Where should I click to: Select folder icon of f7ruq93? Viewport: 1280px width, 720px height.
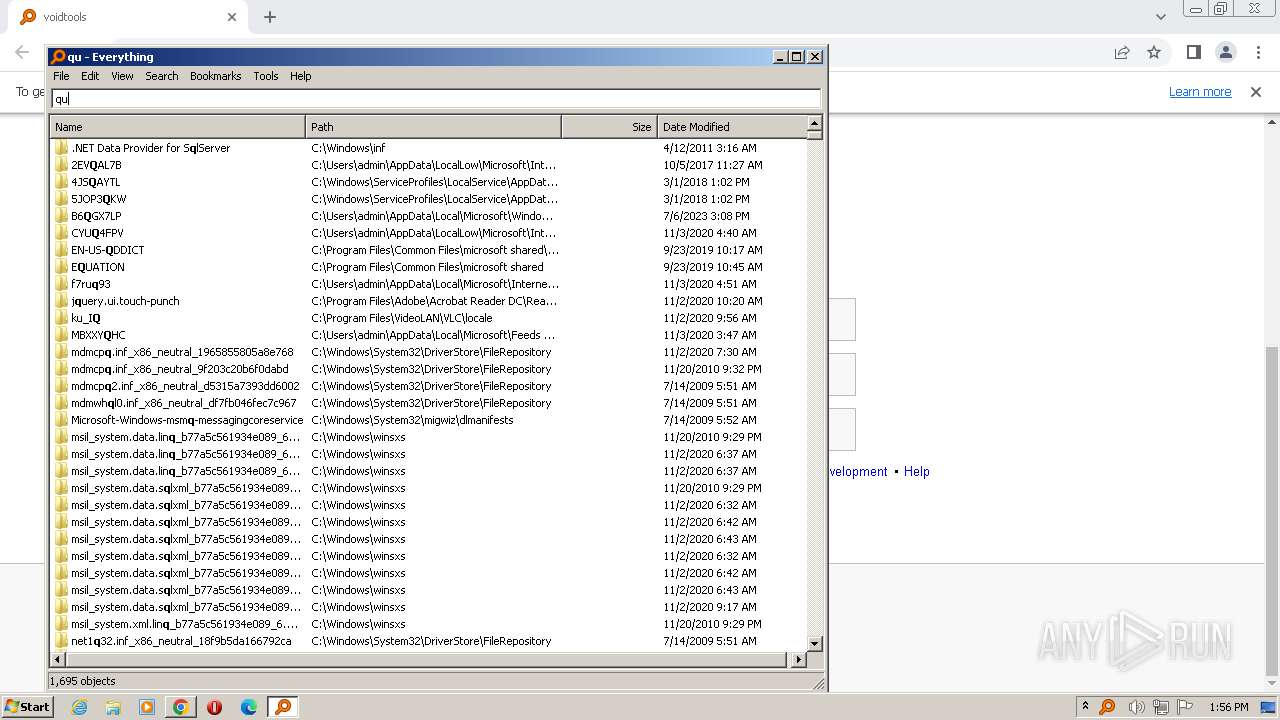click(x=62, y=284)
